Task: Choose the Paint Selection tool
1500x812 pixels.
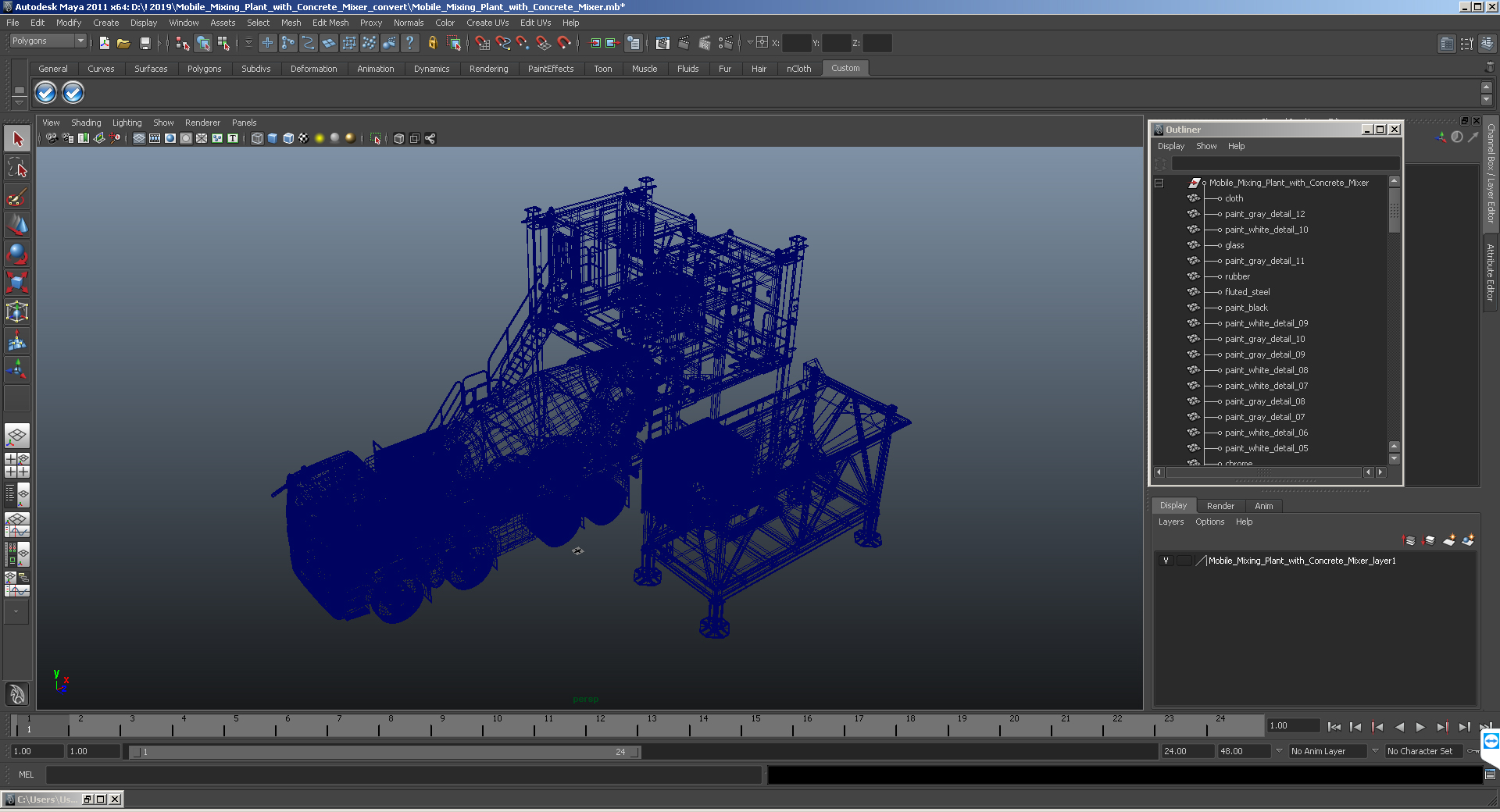Action: click(17, 197)
